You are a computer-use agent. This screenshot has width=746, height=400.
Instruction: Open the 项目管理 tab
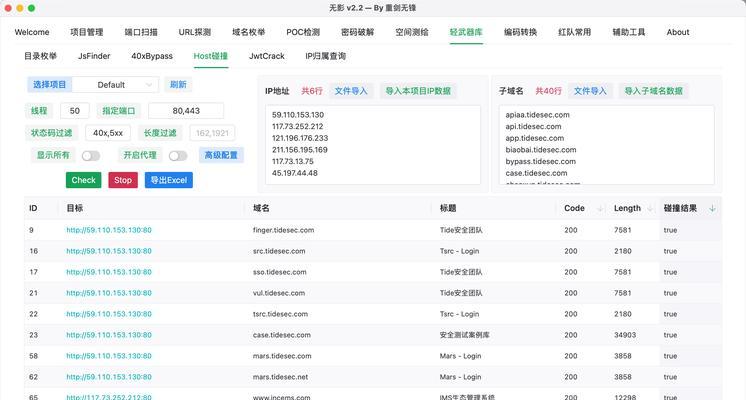point(87,32)
